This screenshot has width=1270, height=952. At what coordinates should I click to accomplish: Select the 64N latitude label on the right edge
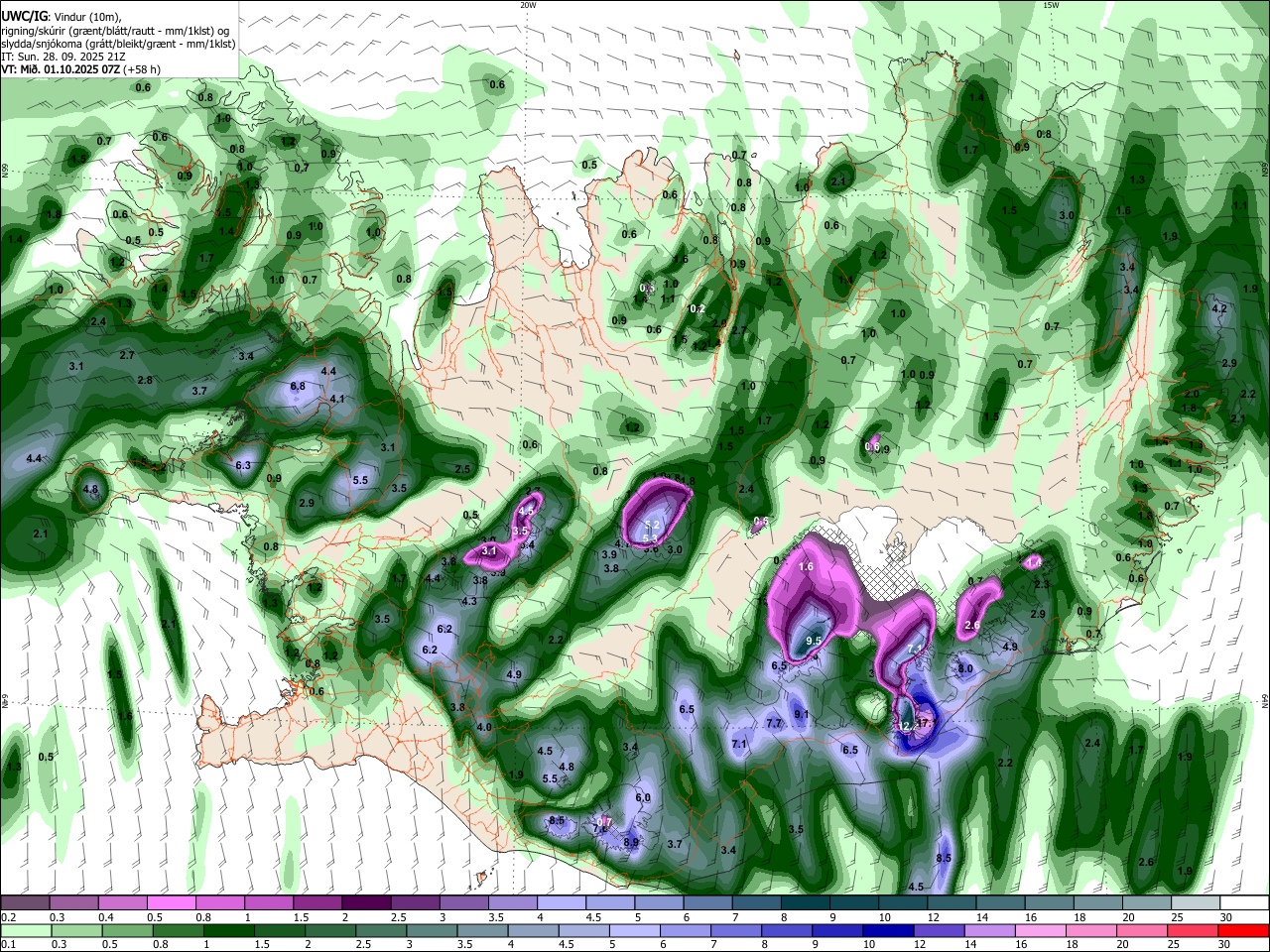[1265, 700]
